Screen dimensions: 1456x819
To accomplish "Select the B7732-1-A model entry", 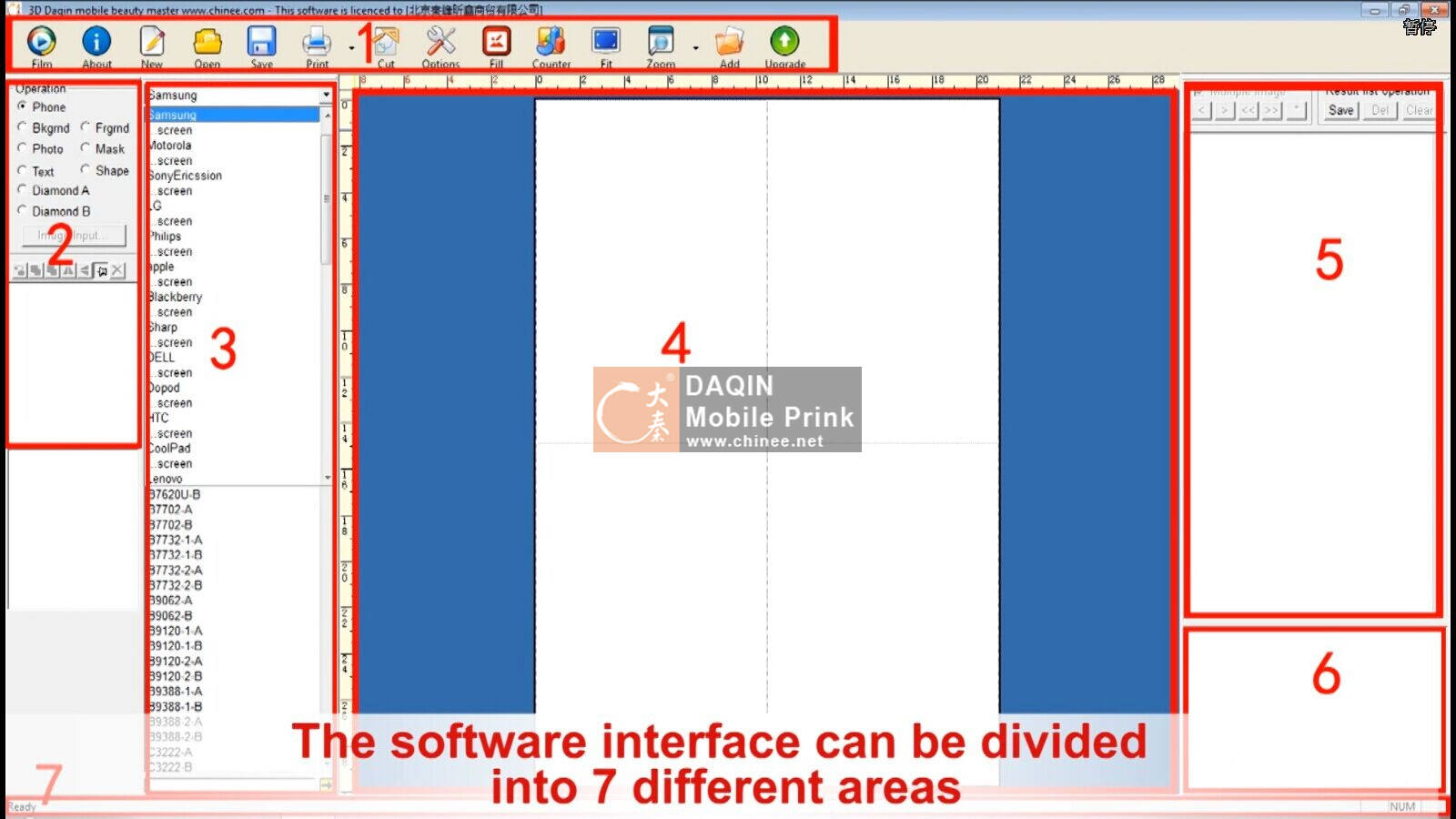I will tap(175, 541).
